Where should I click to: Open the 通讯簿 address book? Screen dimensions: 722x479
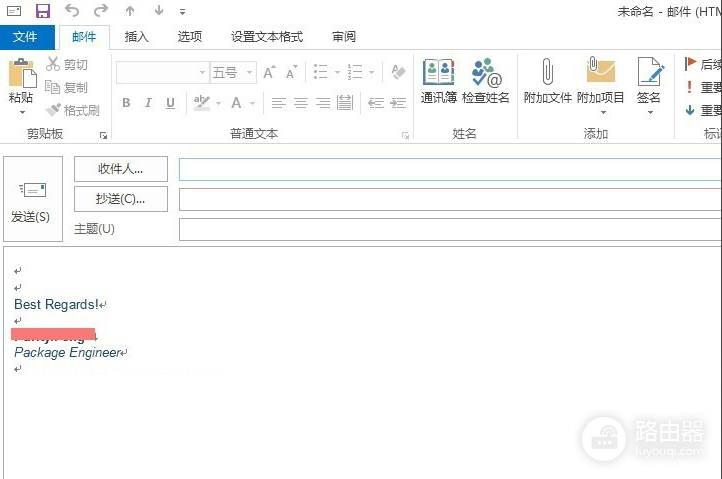coord(439,81)
